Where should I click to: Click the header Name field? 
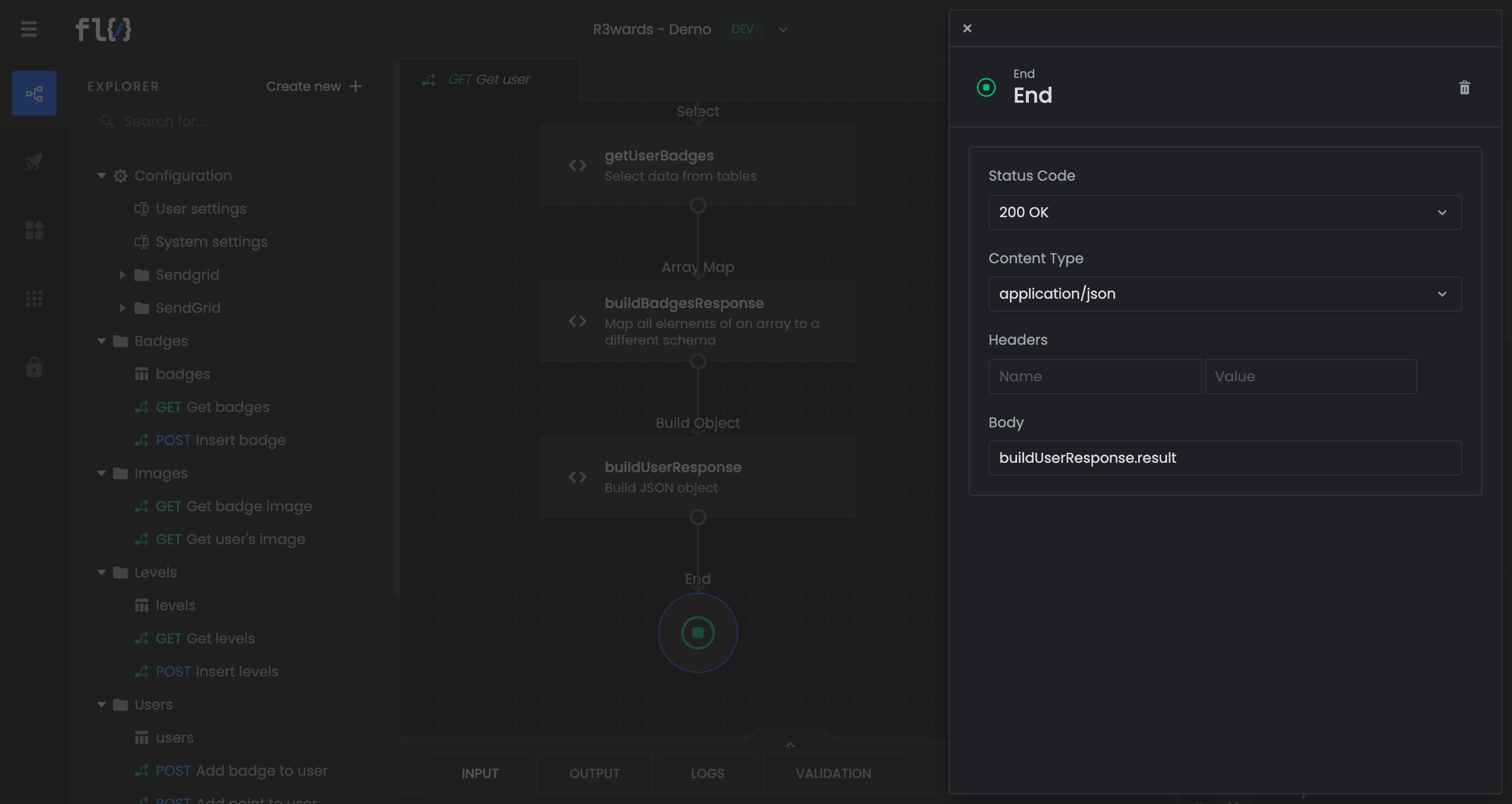1095,377
